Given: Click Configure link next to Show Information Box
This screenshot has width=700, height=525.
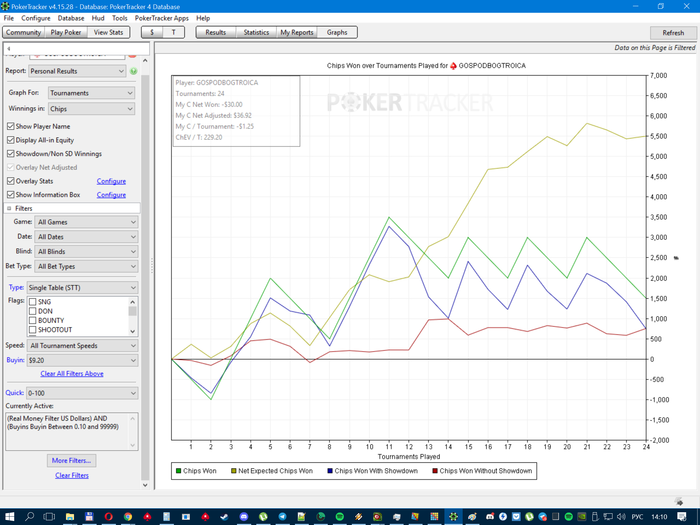Looking at the screenshot, I should [x=111, y=195].
